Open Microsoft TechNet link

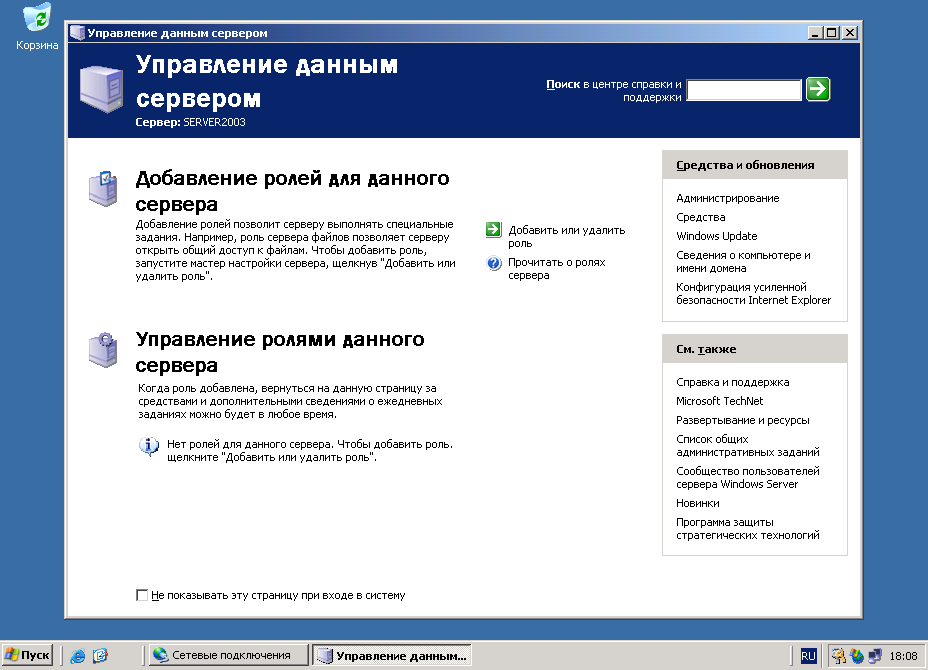pyautogui.click(x=720, y=401)
